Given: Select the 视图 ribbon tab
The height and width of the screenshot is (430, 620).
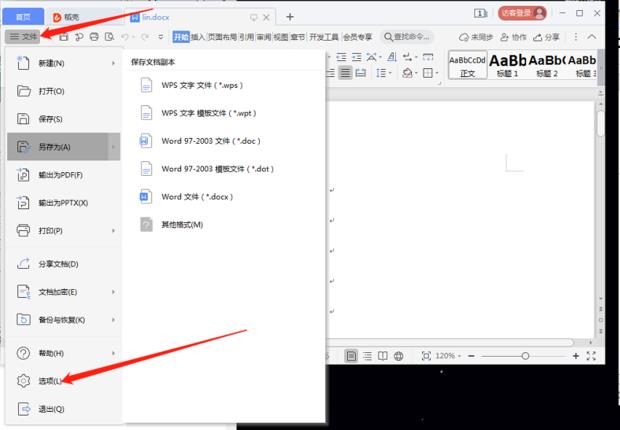Looking at the screenshot, I should [x=281, y=37].
